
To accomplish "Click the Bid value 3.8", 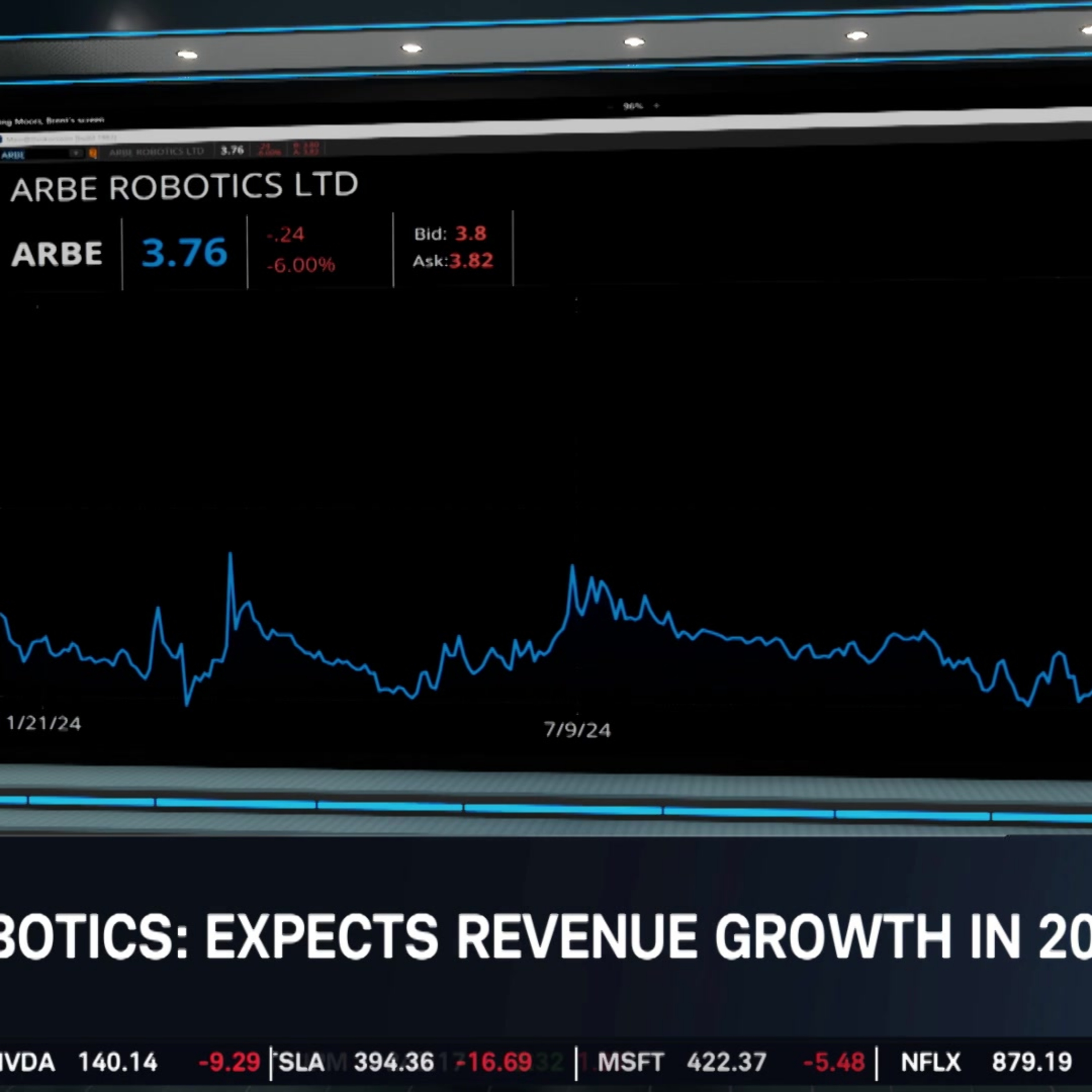I will click(x=471, y=233).
